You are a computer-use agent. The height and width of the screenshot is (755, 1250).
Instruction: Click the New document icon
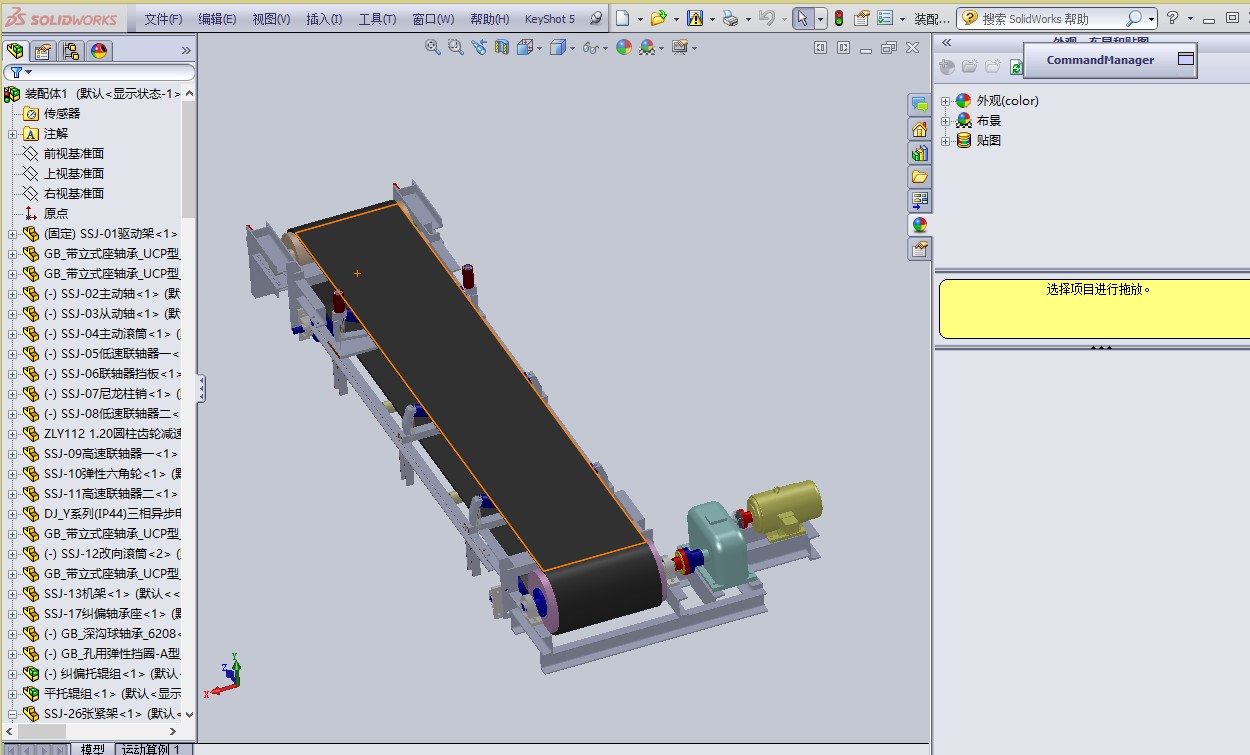[623, 18]
